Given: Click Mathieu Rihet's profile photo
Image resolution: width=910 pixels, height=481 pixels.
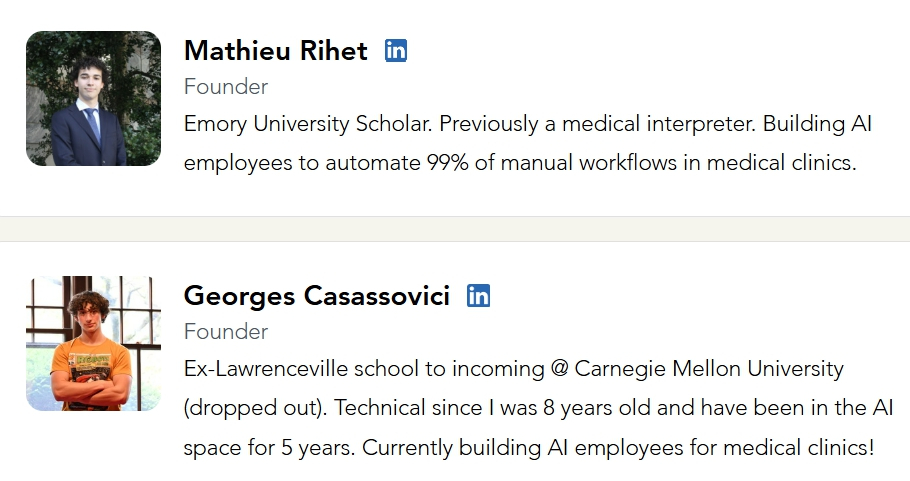Looking at the screenshot, I should pos(93,98).
